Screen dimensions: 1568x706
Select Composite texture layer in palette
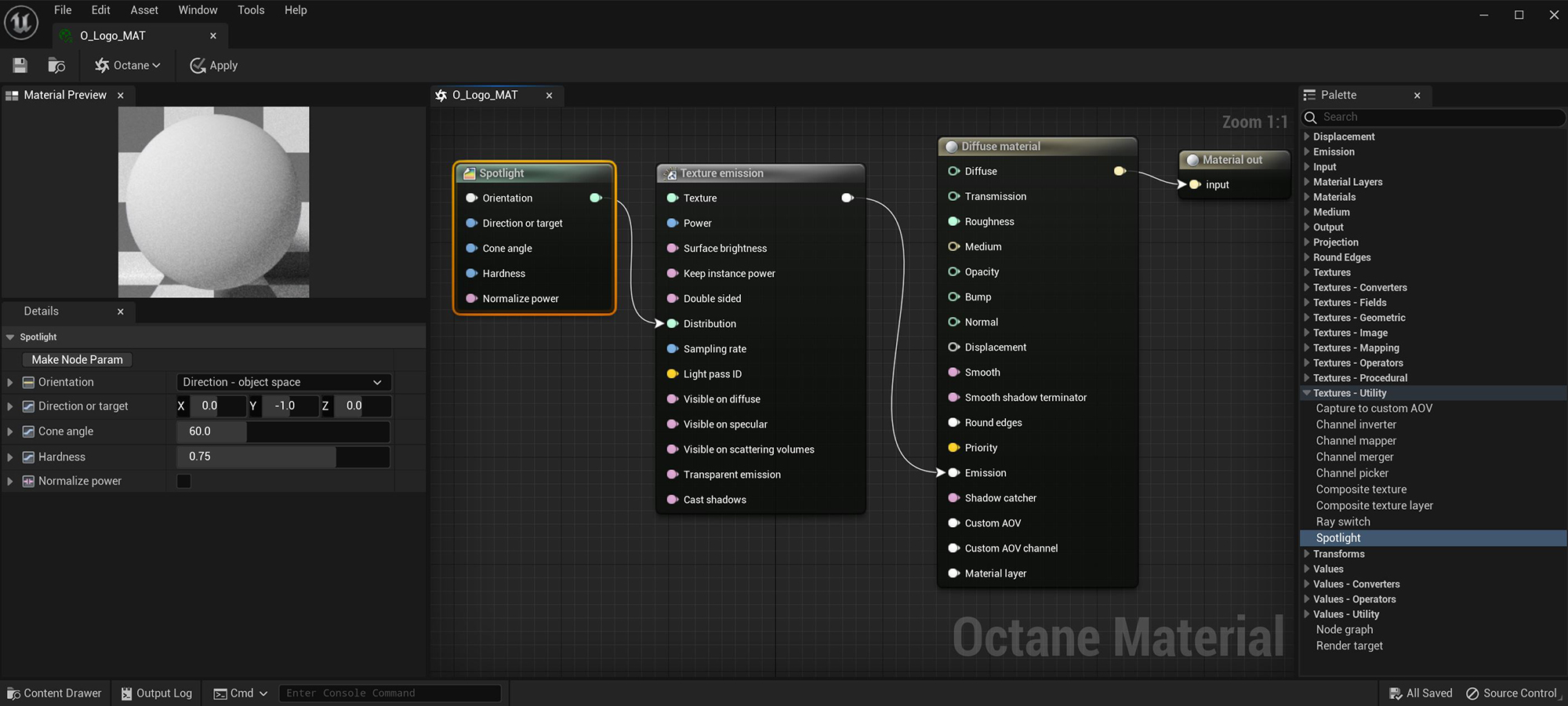coord(1374,506)
